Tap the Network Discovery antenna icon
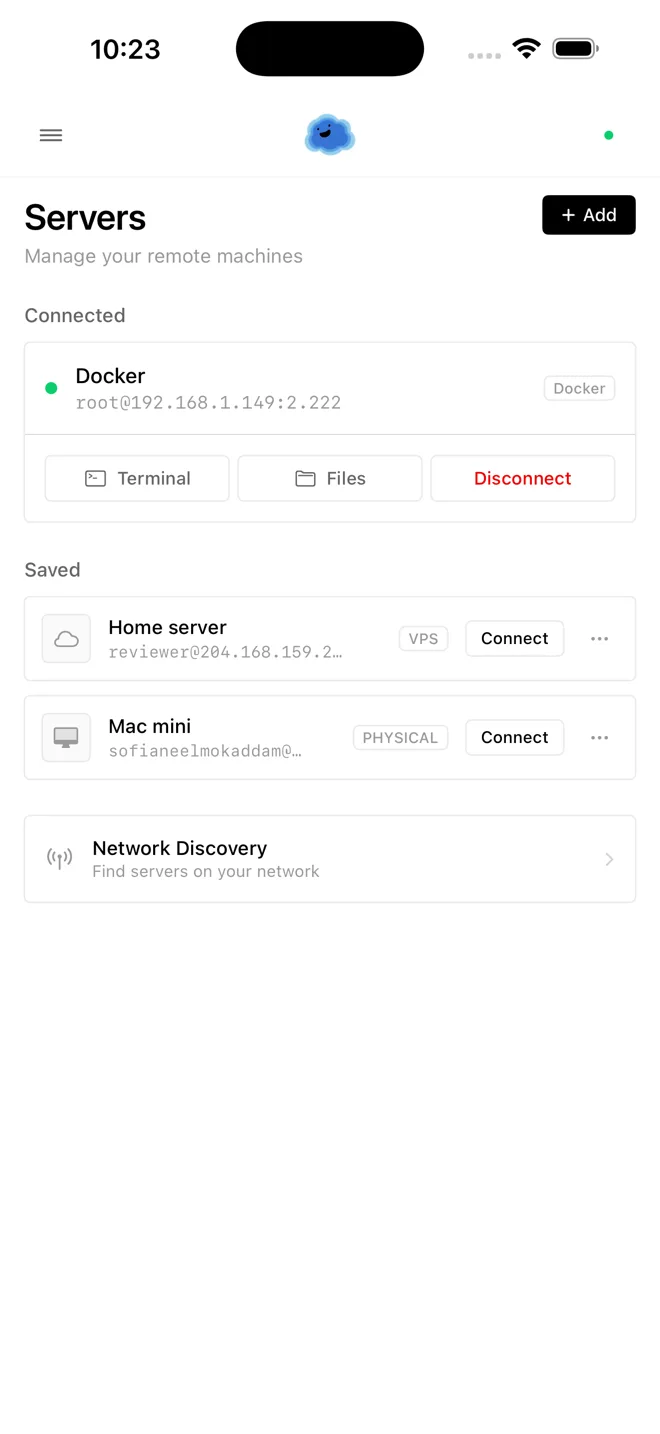This screenshot has width=660, height=1434. tap(60, 859)
